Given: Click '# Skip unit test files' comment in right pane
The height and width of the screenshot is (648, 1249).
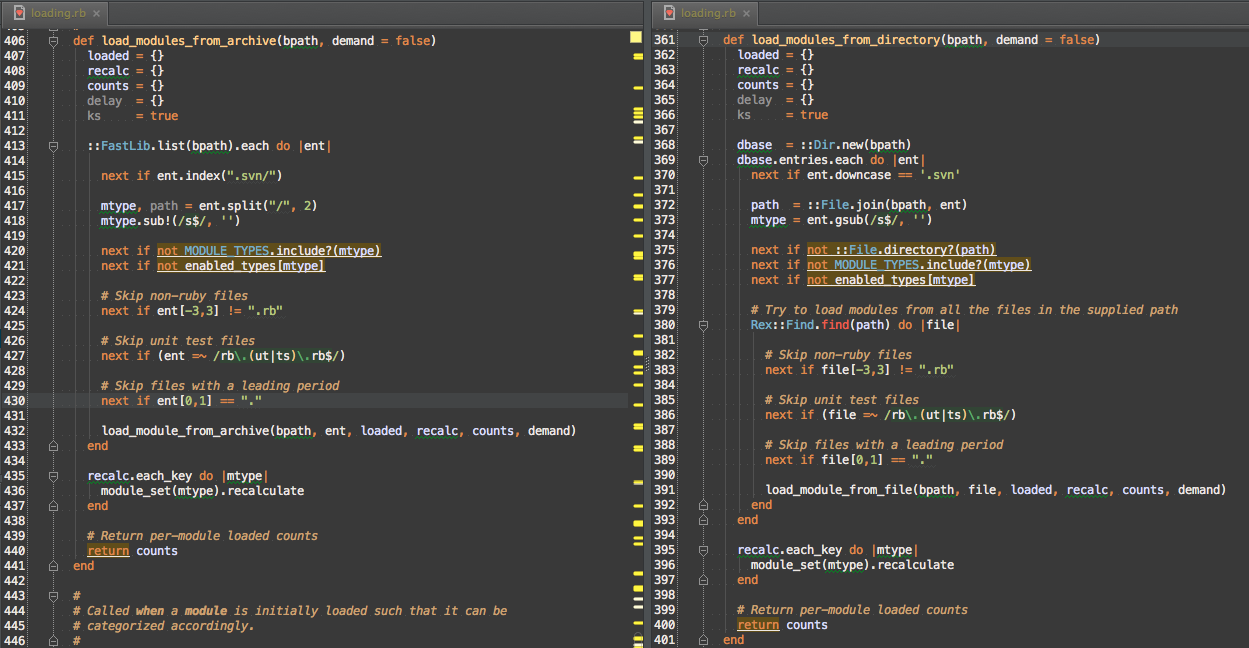Looking at the screenshot, I should tap(842, 400).
